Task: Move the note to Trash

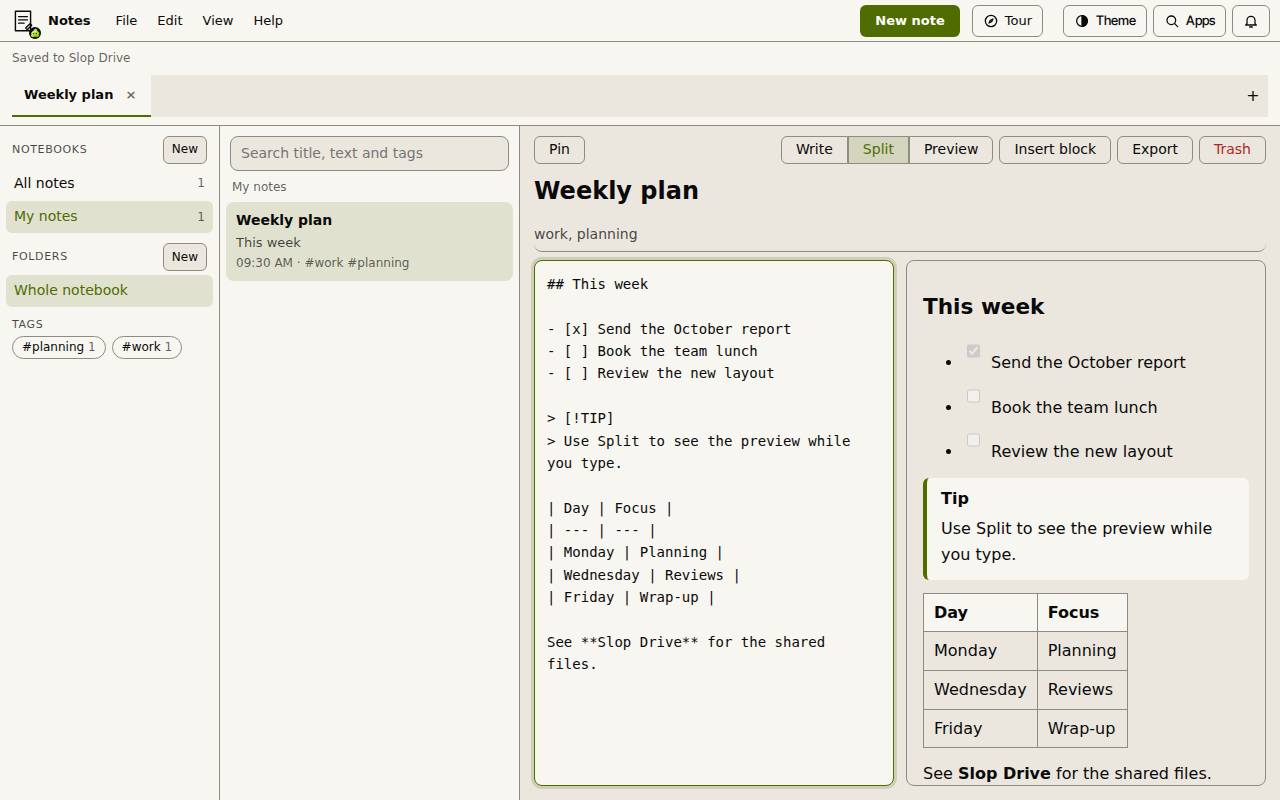Action: click(x=1232, y=150)
